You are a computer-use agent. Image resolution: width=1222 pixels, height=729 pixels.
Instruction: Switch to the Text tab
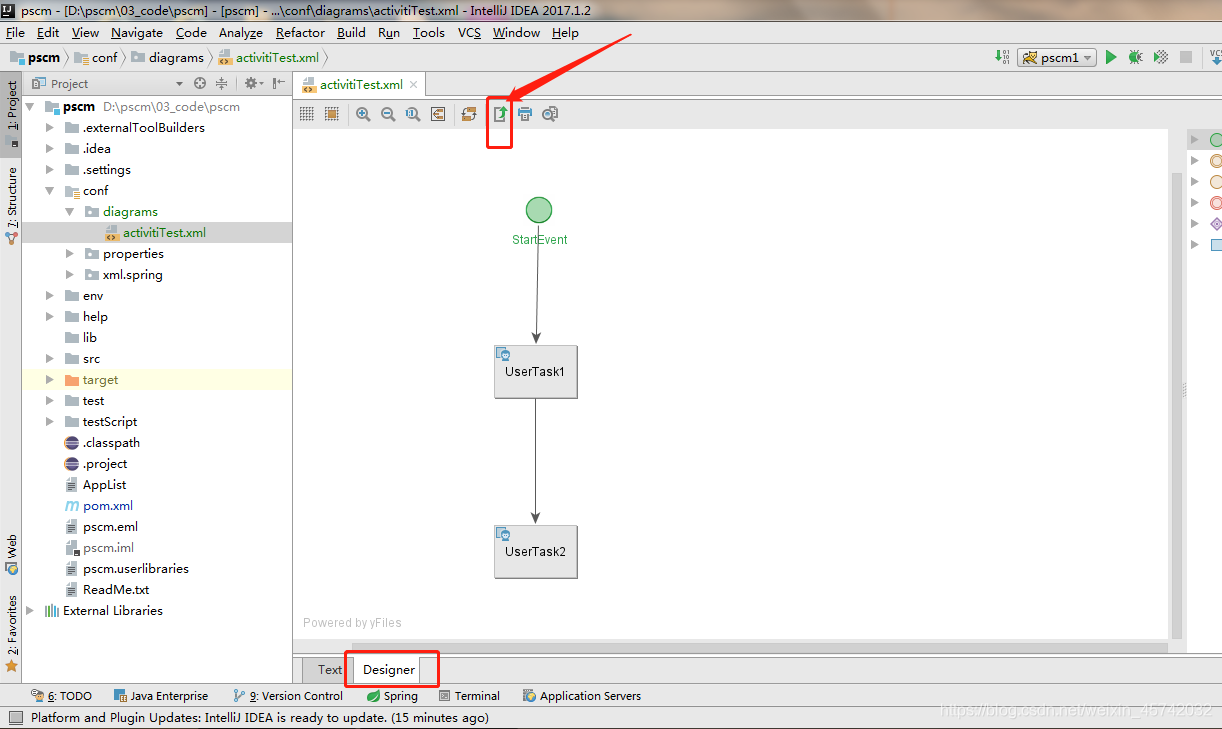coord(330,670)
